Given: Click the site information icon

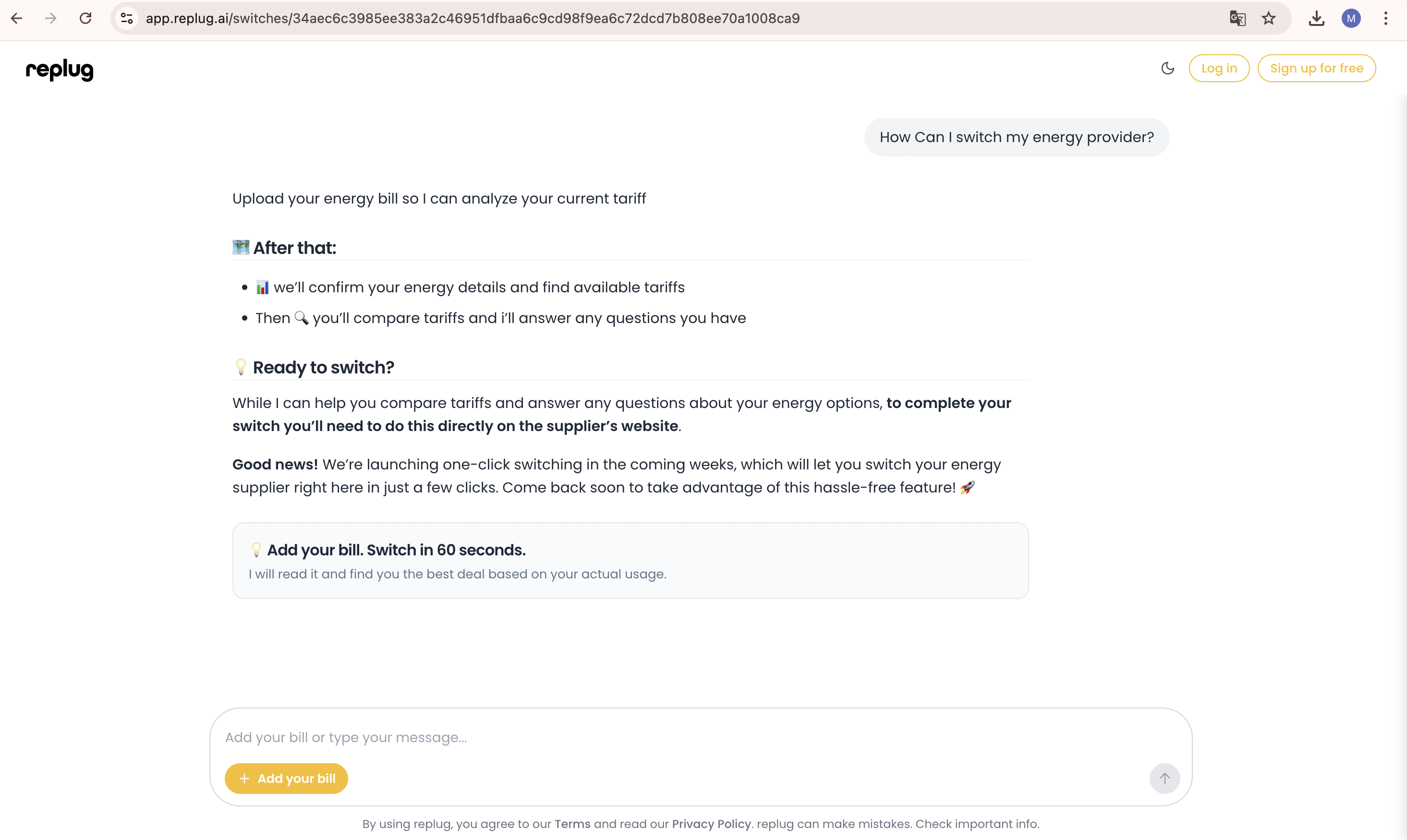Looking at the screenshot, I should click(x=126, y=18).
